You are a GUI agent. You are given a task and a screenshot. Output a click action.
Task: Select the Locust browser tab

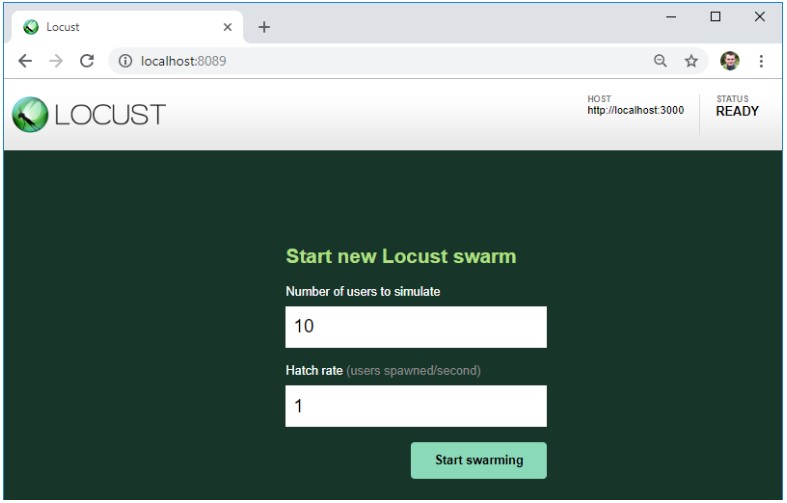[x=120, y=27]
